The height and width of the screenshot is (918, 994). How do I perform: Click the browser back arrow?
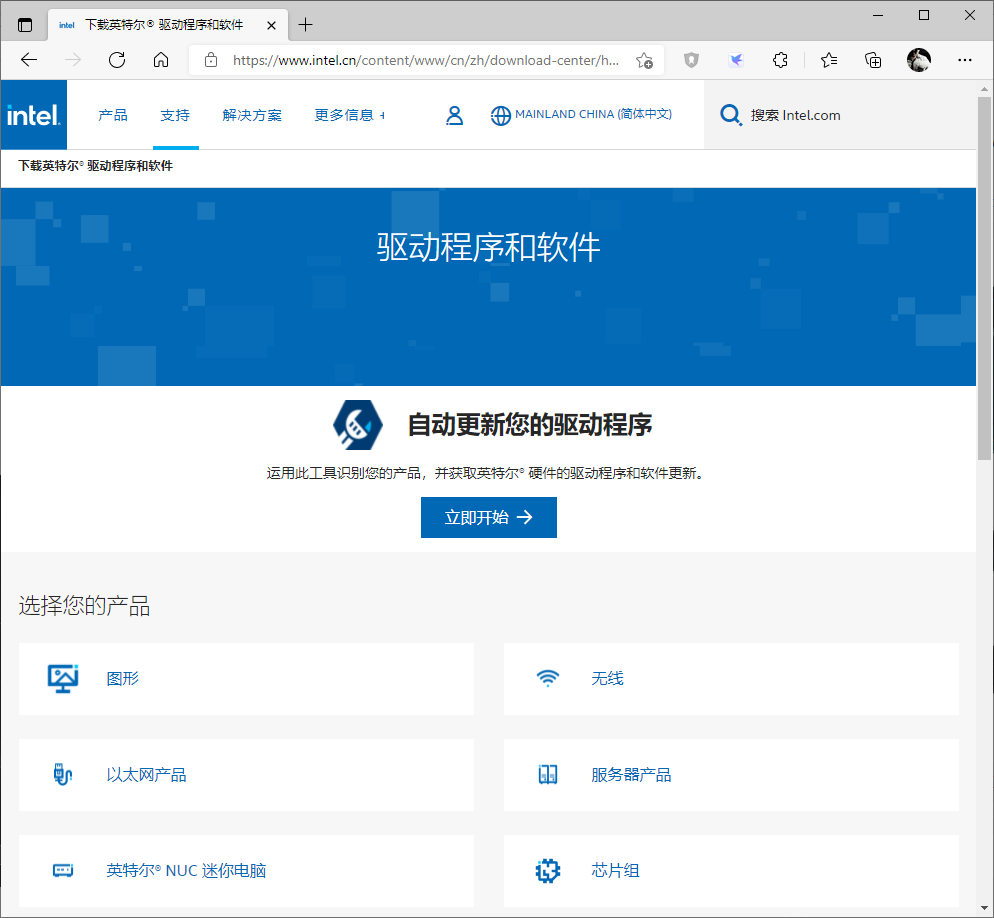pos(29,60)
